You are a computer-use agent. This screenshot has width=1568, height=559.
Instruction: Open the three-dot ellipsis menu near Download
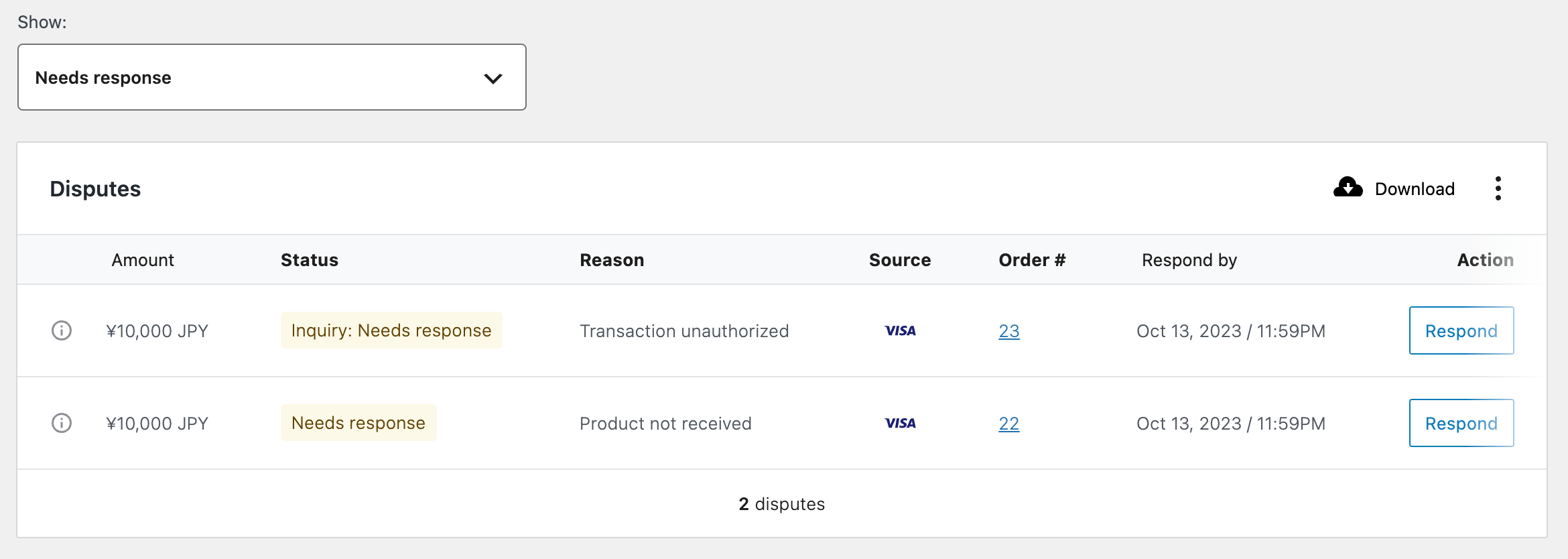click(1499, 188)
